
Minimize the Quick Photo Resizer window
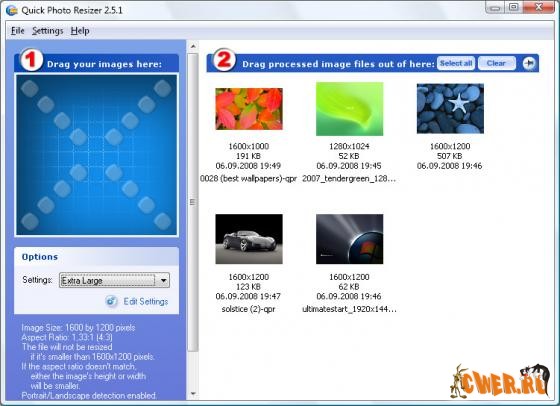click(x=495, y=7)
